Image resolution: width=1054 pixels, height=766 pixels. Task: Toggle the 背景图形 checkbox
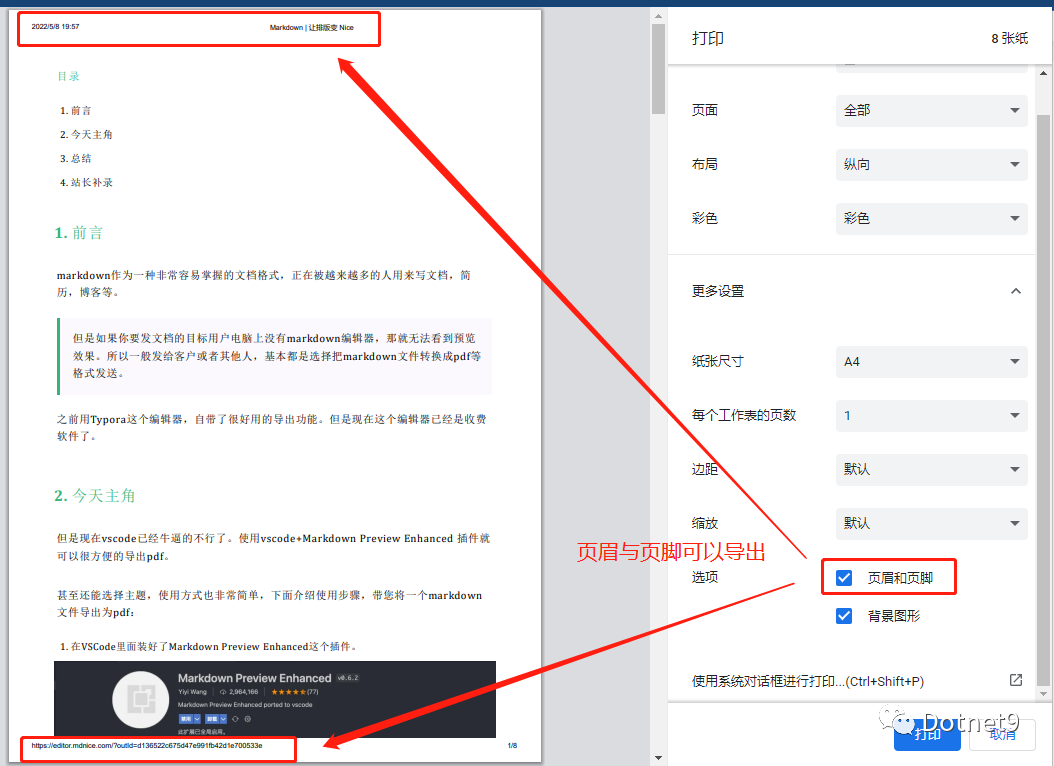(x=844, y=616)
